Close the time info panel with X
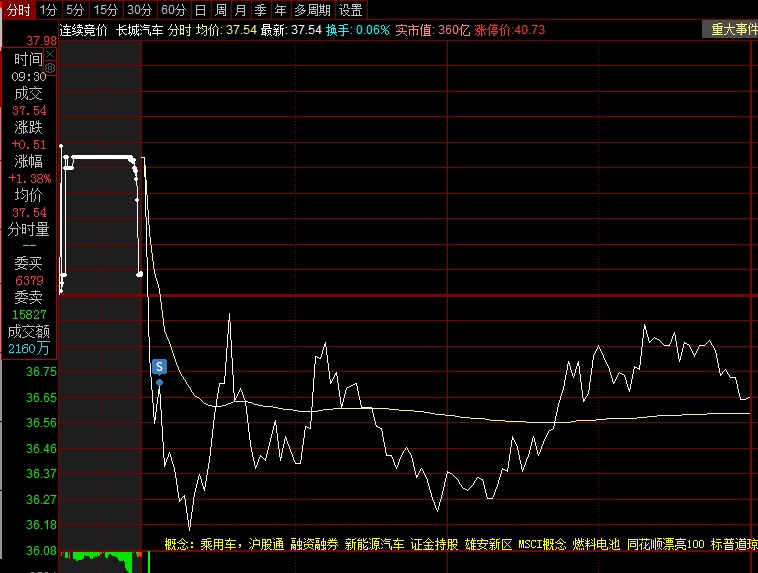The image size is (758, 573). [50, 54]
